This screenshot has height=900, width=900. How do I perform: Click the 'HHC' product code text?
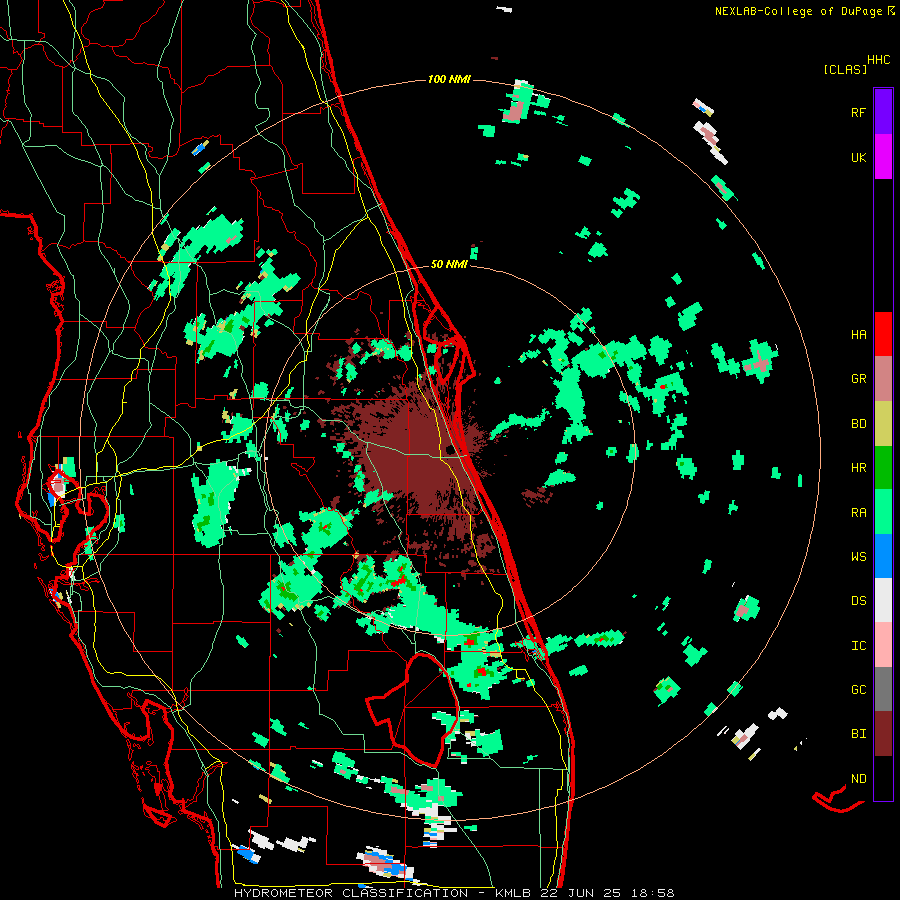(879, 60)
